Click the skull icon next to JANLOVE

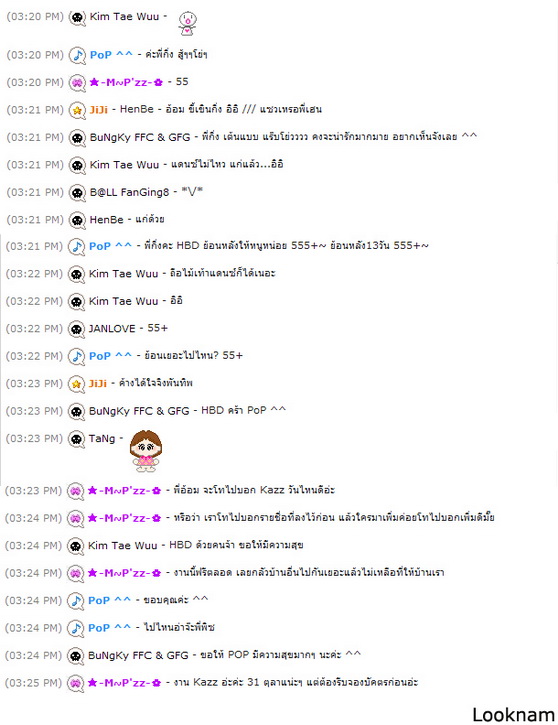76,329
